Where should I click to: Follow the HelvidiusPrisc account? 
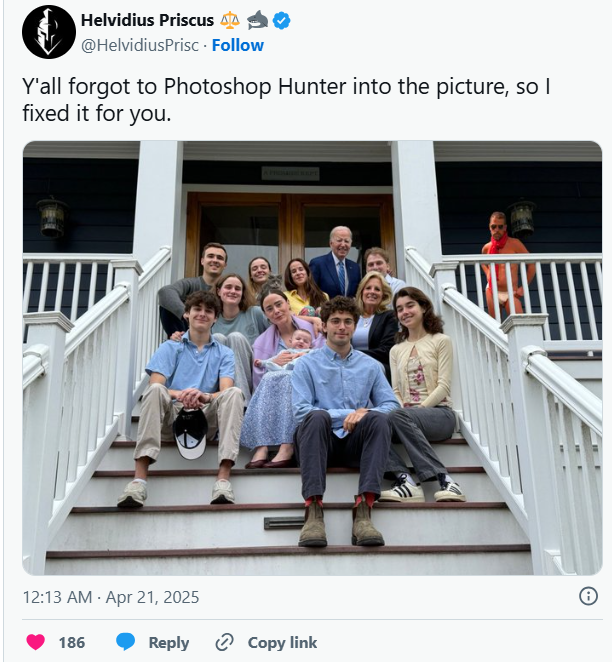point(238,45)
